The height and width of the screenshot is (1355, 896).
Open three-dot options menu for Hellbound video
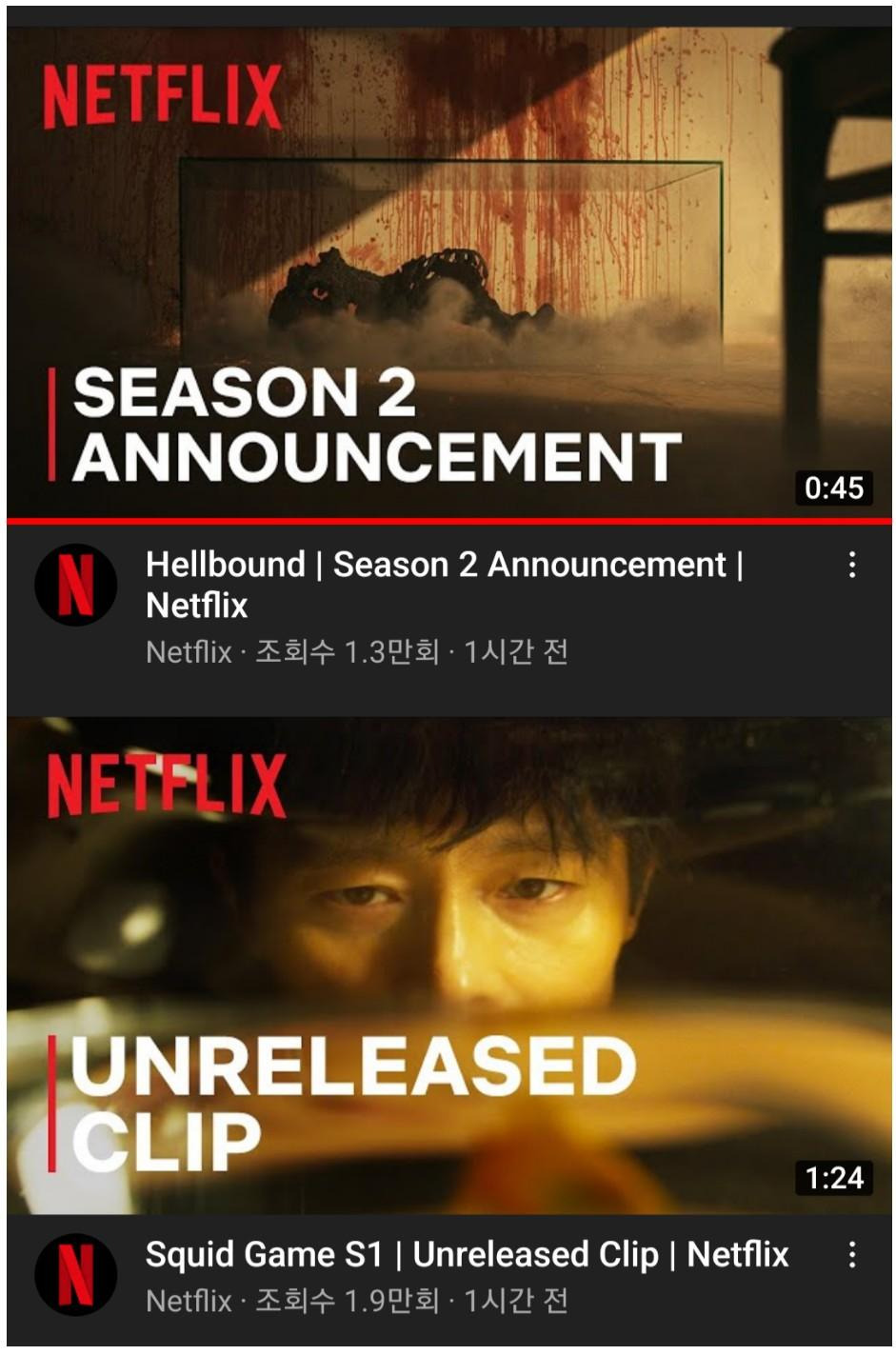click(x=852, y=565)
